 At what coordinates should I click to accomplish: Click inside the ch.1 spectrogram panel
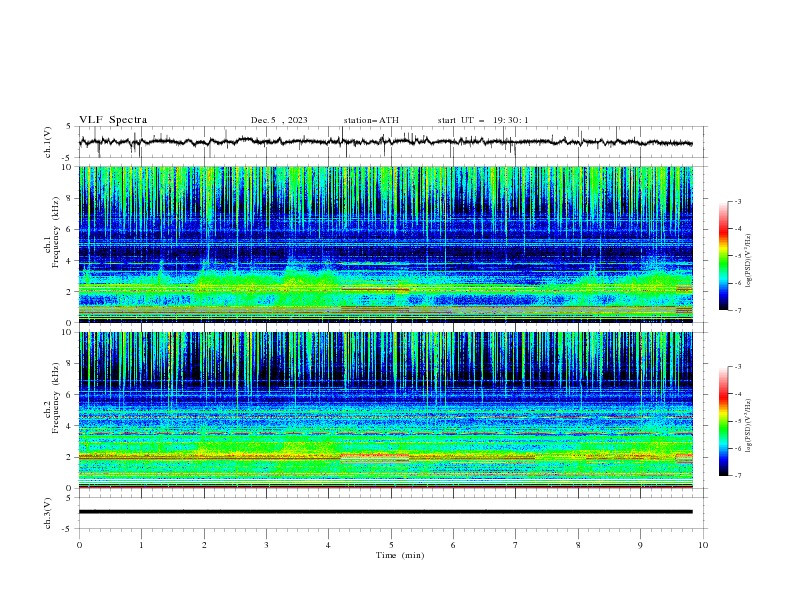(x=385, y=244)
